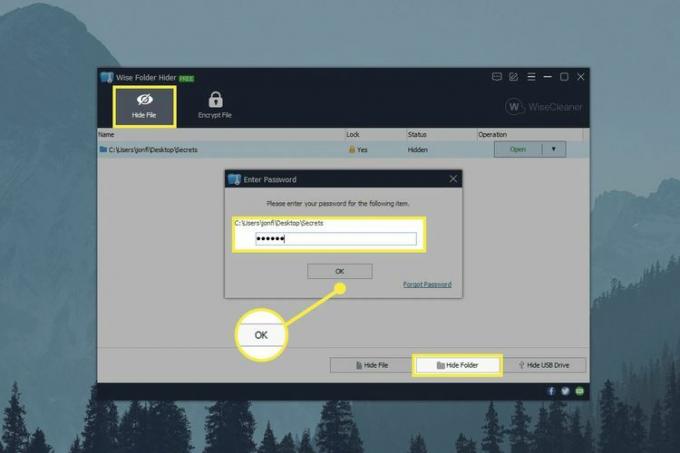Click the folder icon in the Secrets row
Screen dimensions: 680x453
(103, 149)
